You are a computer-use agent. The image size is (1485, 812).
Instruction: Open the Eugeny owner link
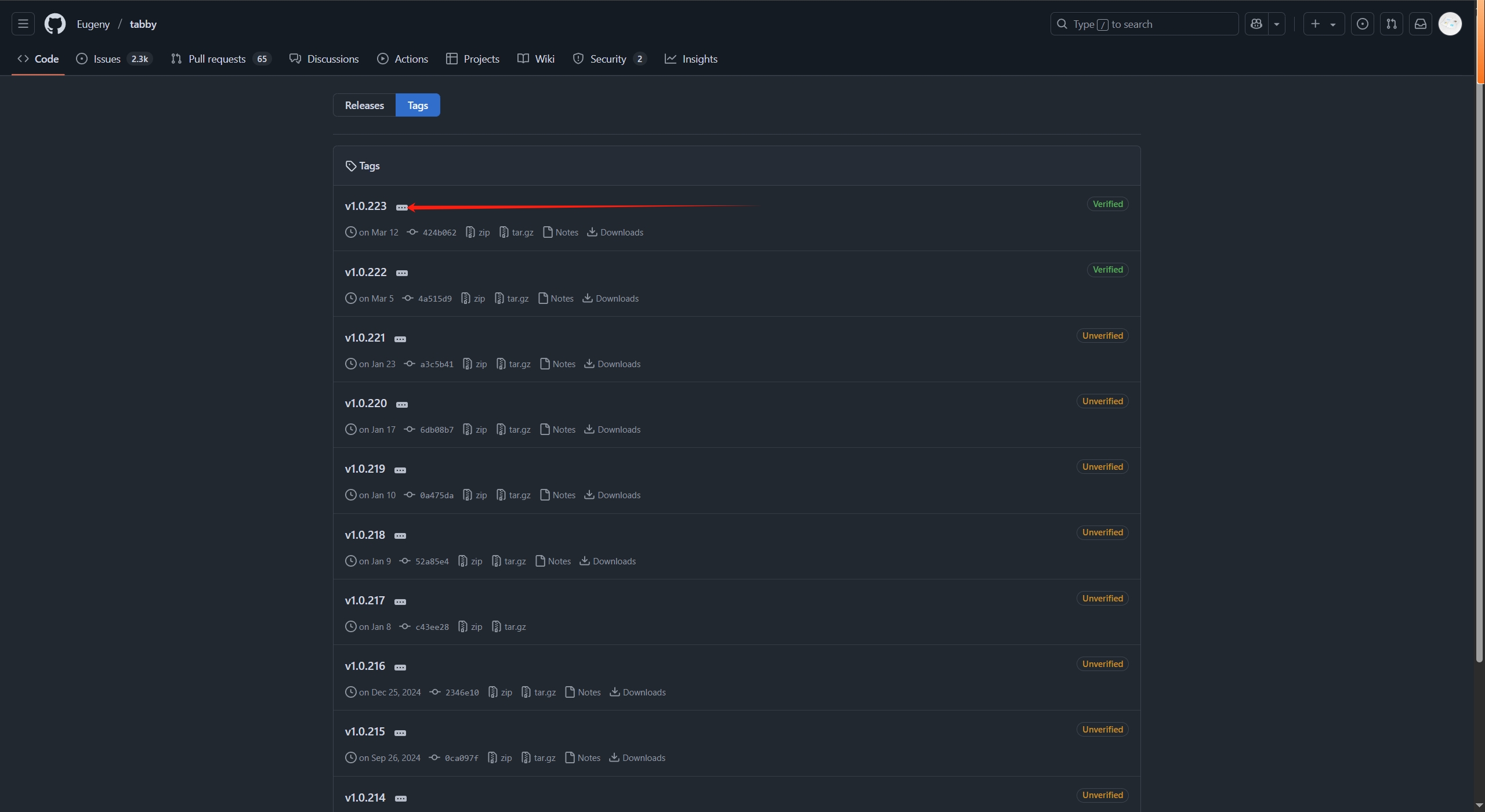click(93, 24)
